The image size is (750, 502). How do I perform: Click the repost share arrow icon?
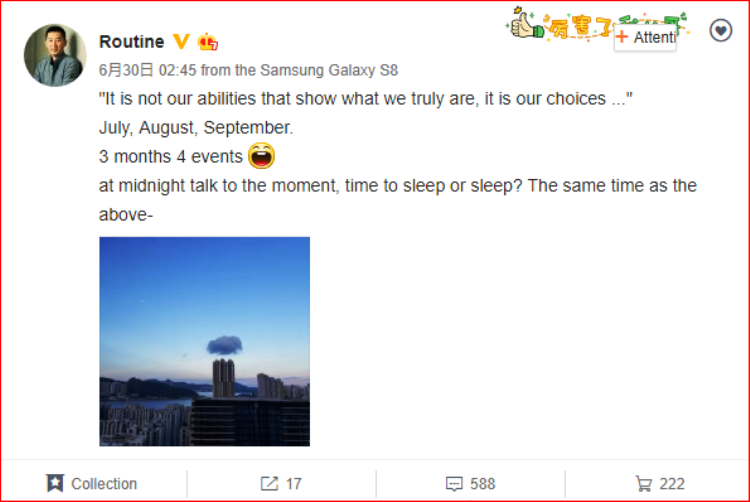coord(269,483)
